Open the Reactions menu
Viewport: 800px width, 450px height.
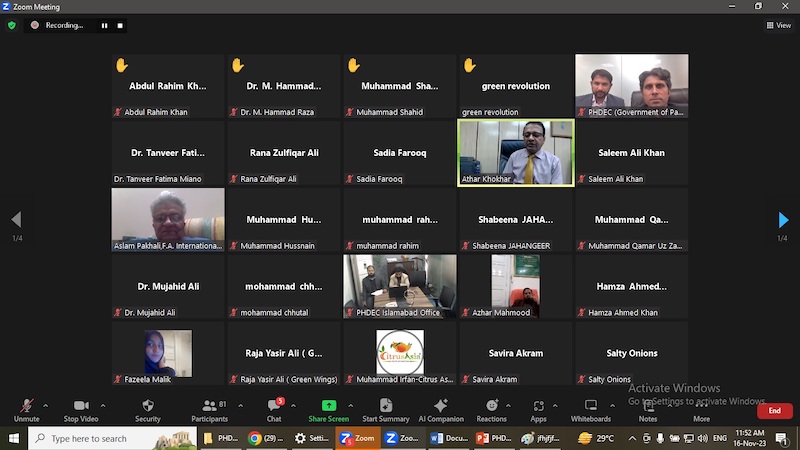pyautogui.click(x=491, y=406)
